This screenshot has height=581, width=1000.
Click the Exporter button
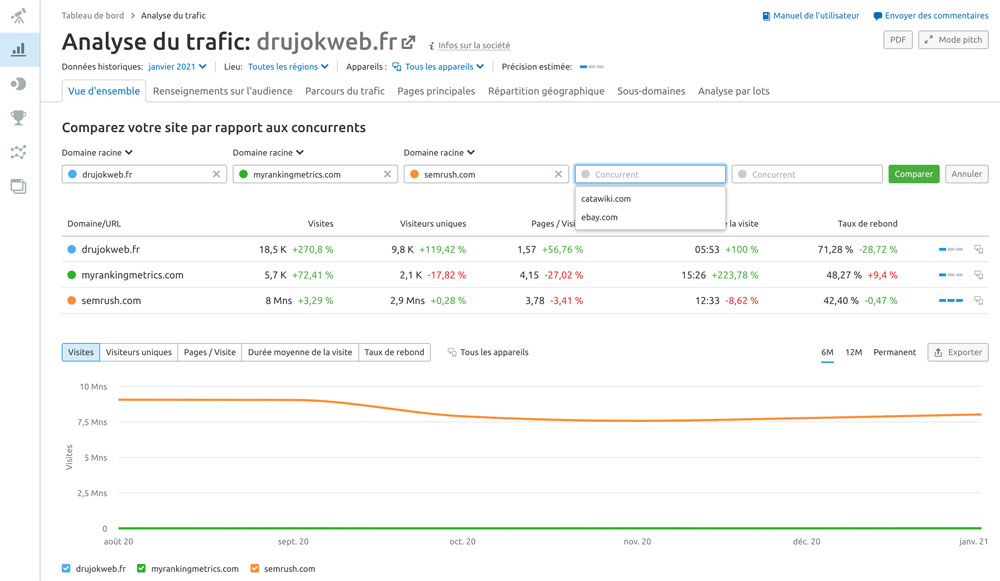958,352
